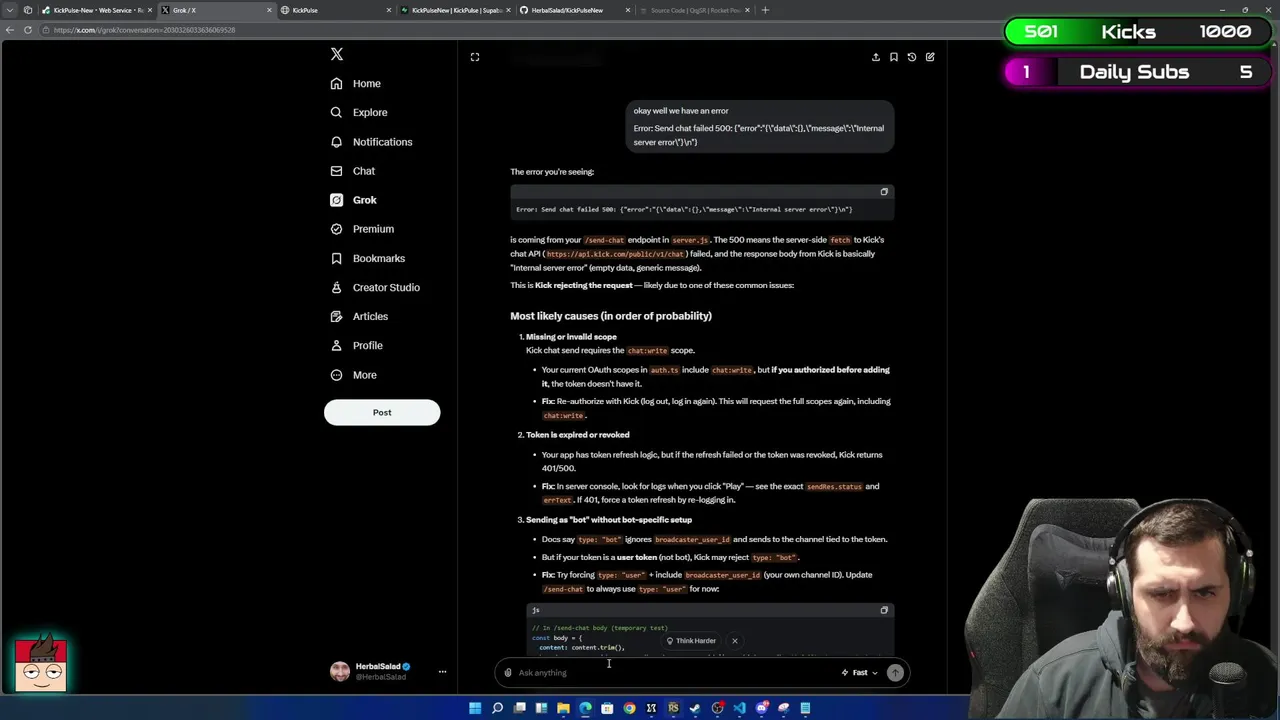Click the "Most likely causes" heading
This screenshot has height=720, width=1280.
click(611, 316)
